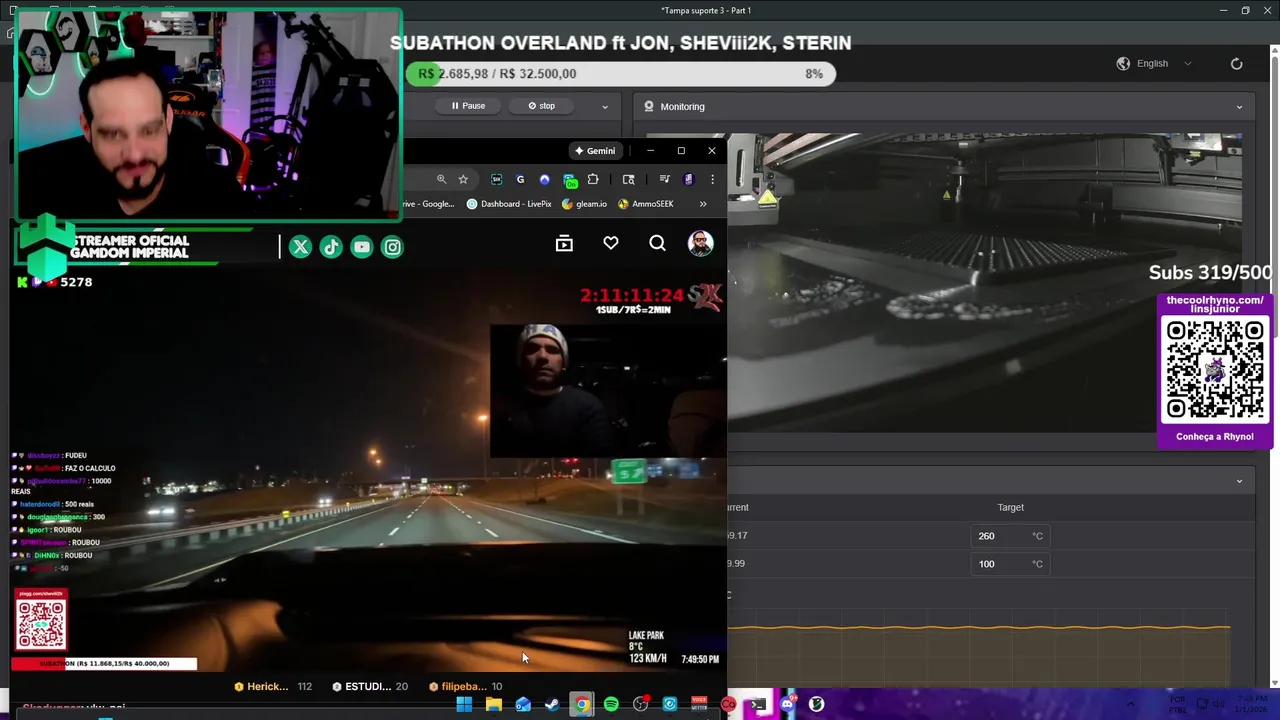Open the G extension icon in Chrome

pyautogui.click(x=520, y=179)
